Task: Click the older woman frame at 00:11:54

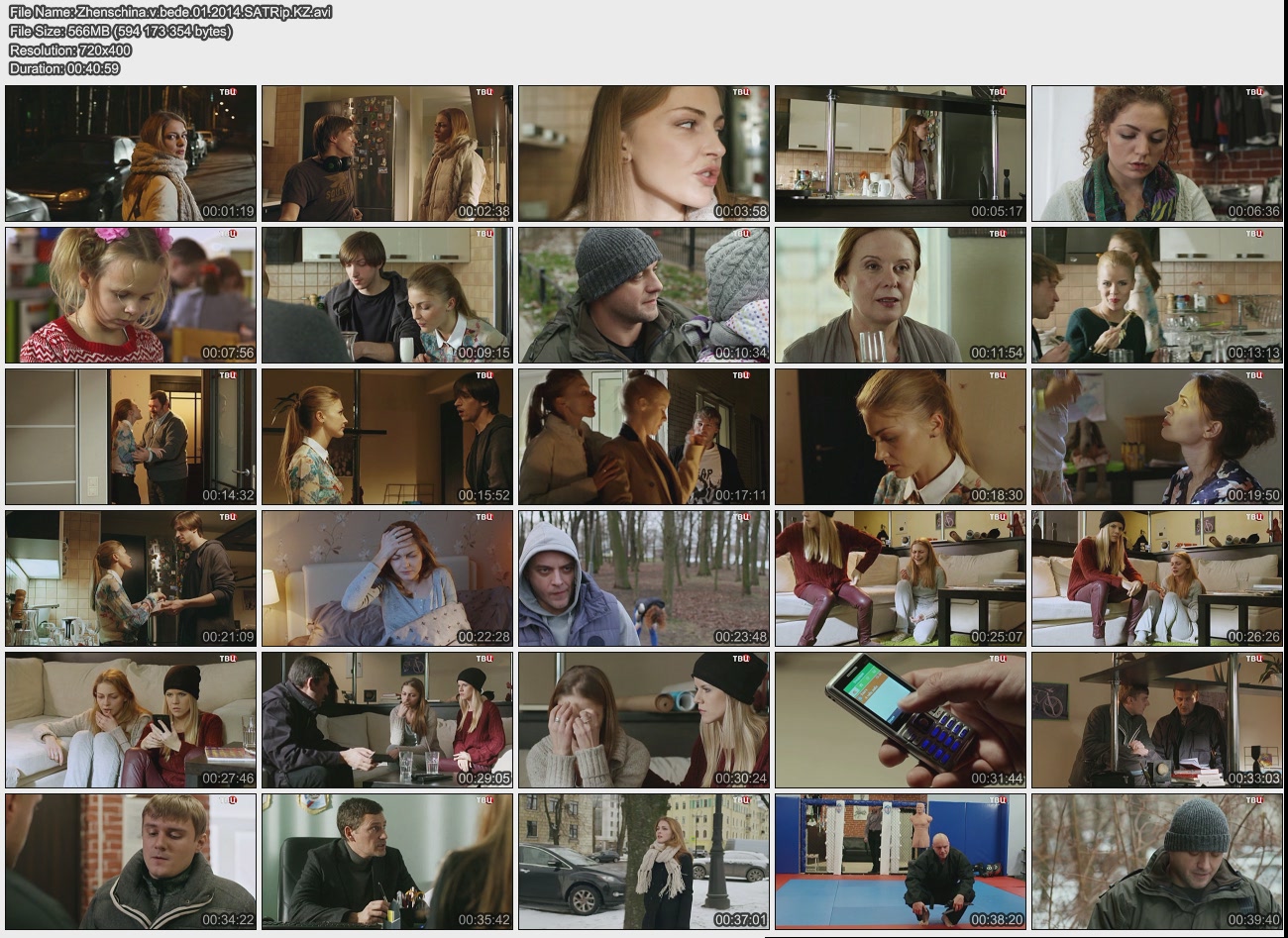Action: pyautogui.click(x=900, y=295)
